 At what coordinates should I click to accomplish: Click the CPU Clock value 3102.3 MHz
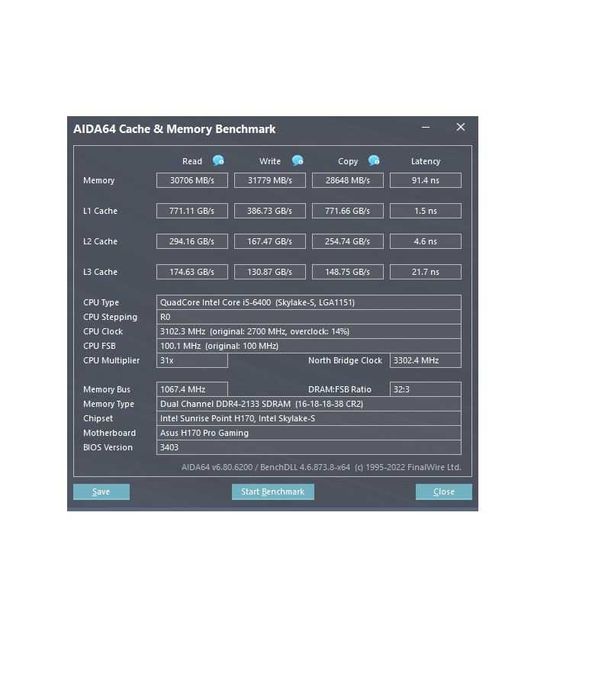(309, 331)
